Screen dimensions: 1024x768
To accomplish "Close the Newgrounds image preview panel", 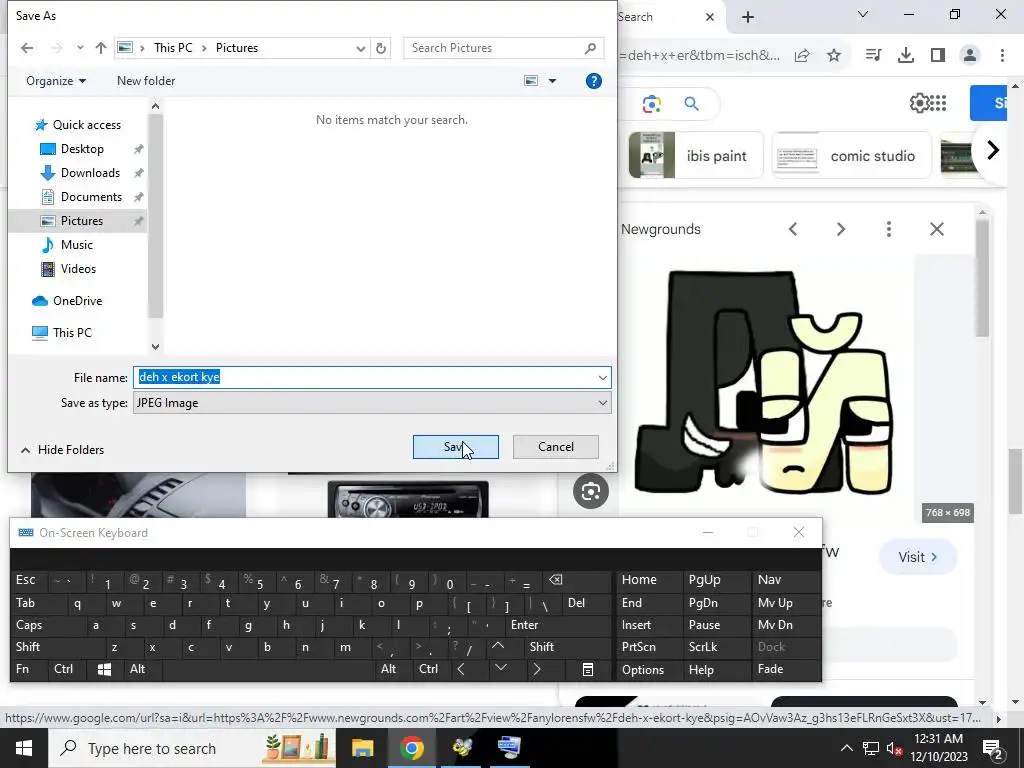I will point(937,229).
